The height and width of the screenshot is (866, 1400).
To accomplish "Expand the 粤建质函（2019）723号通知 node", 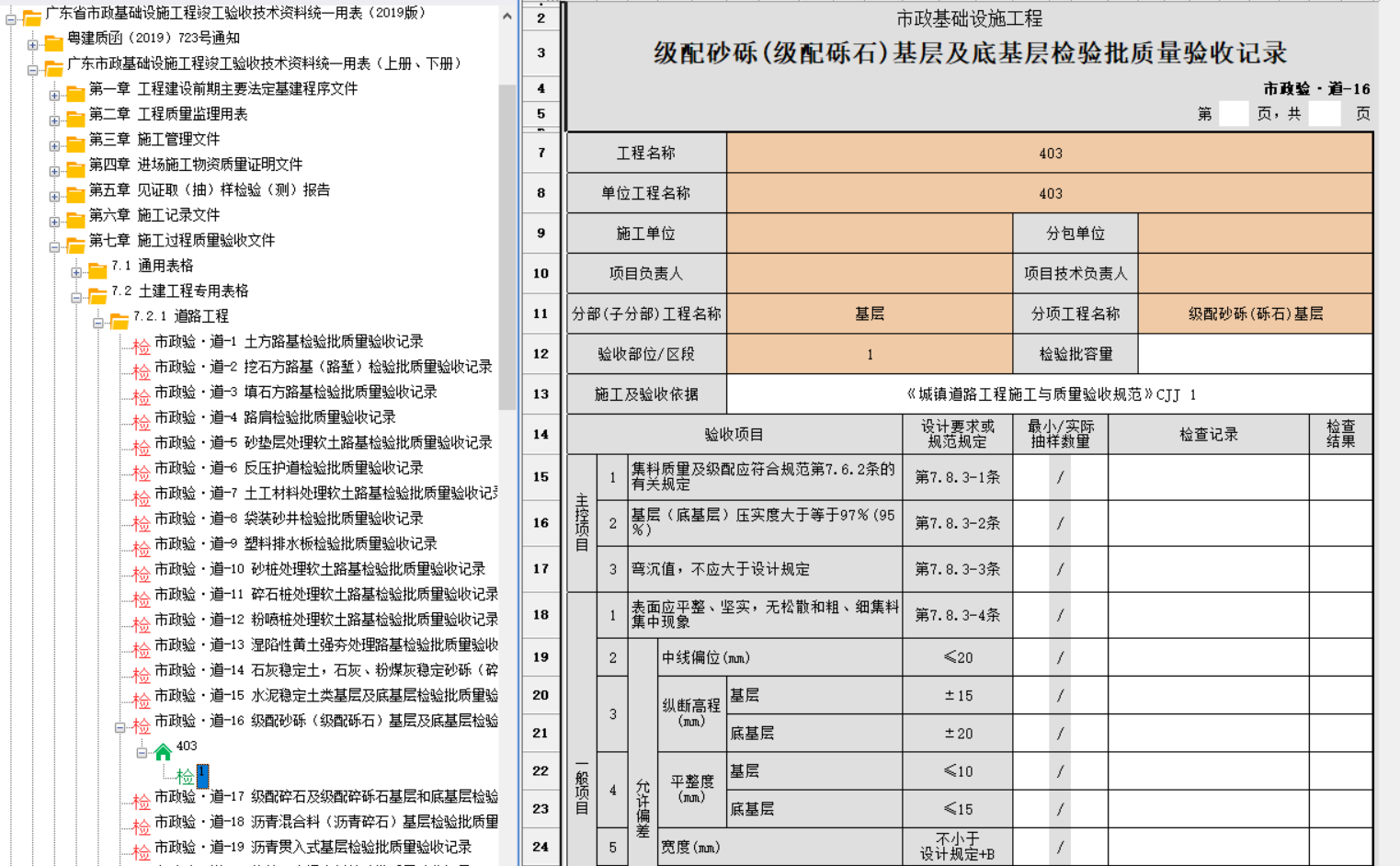I will click(x=32, y=44).
